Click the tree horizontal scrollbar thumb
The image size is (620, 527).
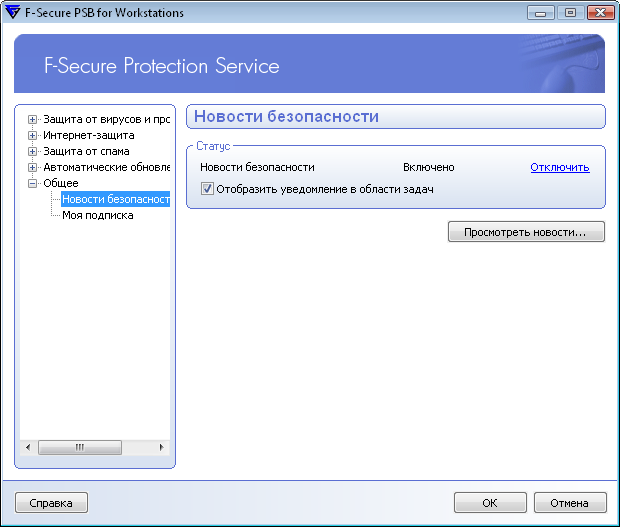click(x=80, y=448)
